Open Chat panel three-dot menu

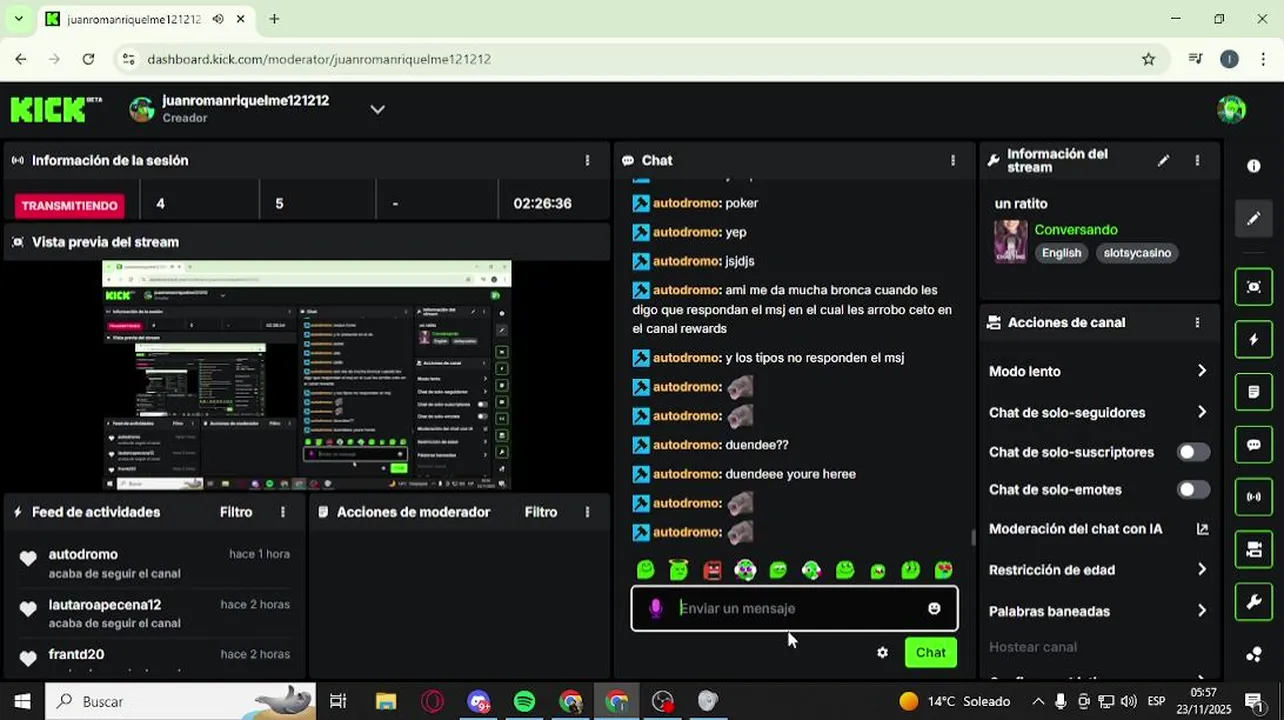click(953, 160)
